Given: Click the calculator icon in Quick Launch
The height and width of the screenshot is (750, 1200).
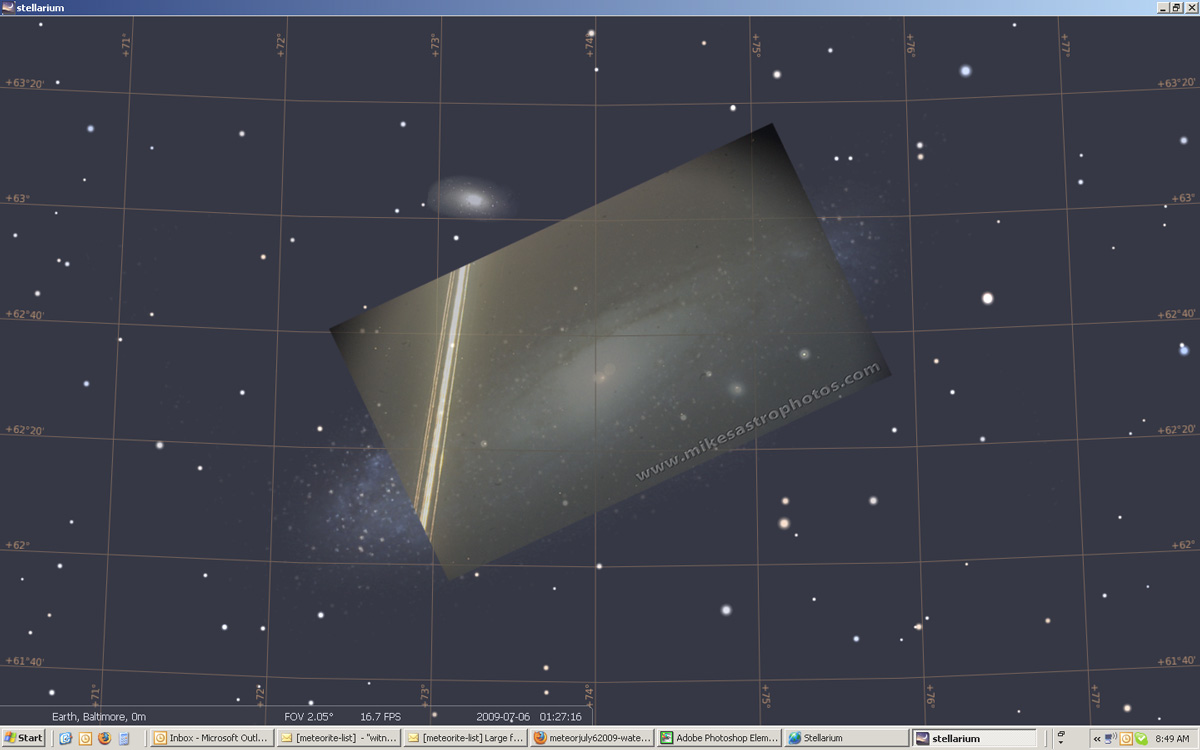Looking at the screenshot, I should (124, 738).
